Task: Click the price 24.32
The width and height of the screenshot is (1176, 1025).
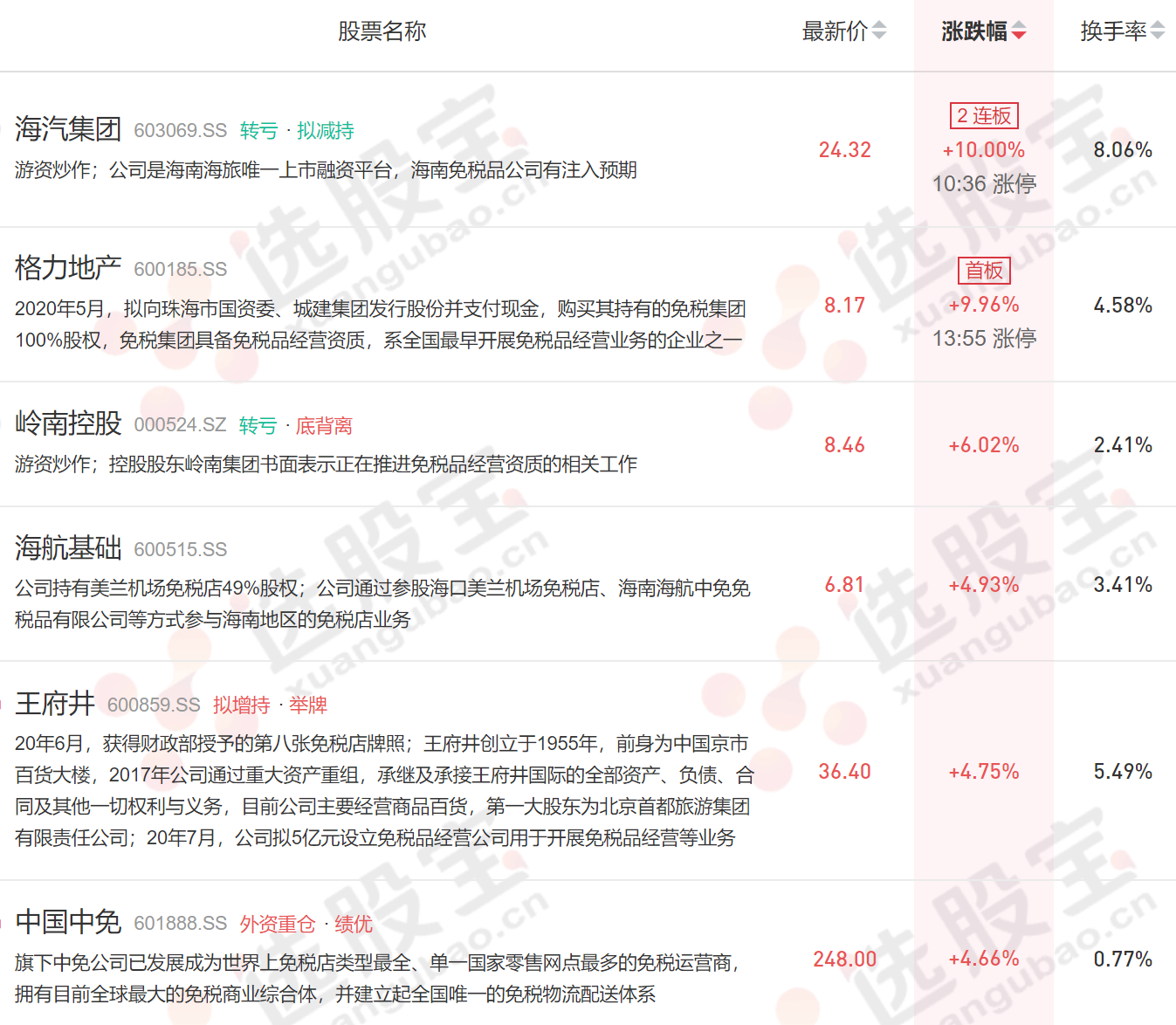Action: pyautogui.click(x=844, y=150)
